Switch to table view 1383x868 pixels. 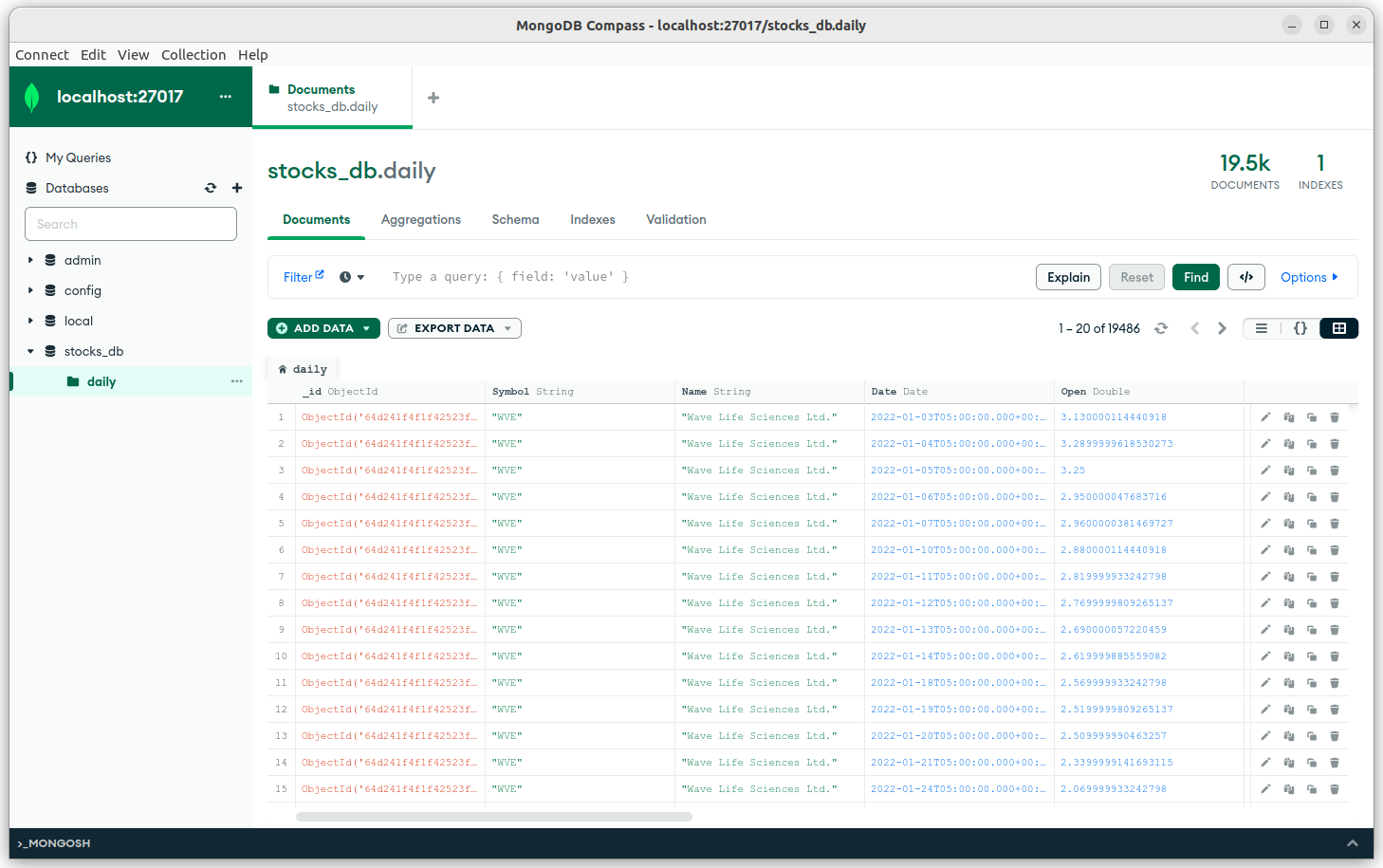click(1339, 328)
